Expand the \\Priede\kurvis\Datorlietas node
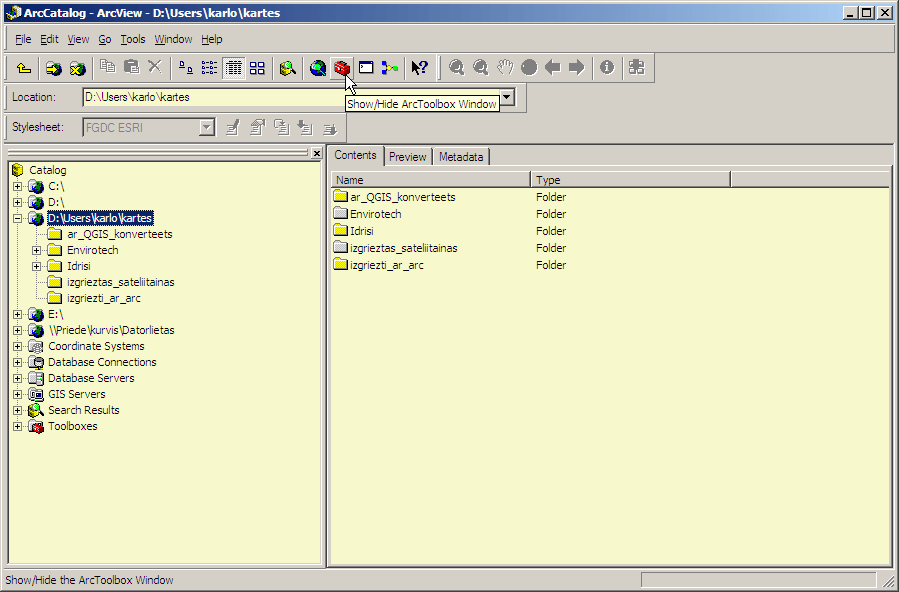Screen dimensions: 899x592 (x=18, y=331)
